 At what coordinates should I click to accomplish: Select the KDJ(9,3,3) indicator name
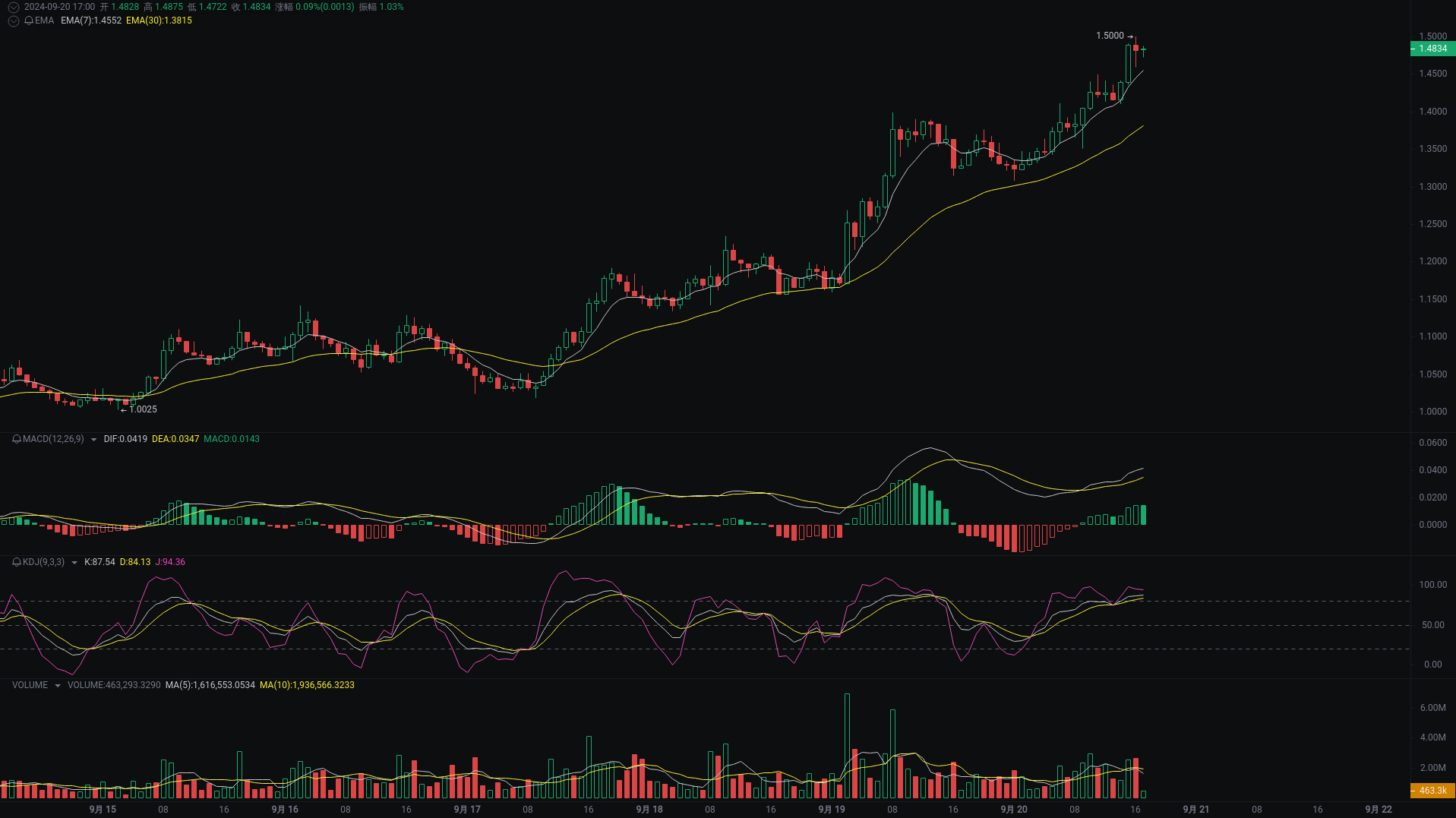[43, 562]
